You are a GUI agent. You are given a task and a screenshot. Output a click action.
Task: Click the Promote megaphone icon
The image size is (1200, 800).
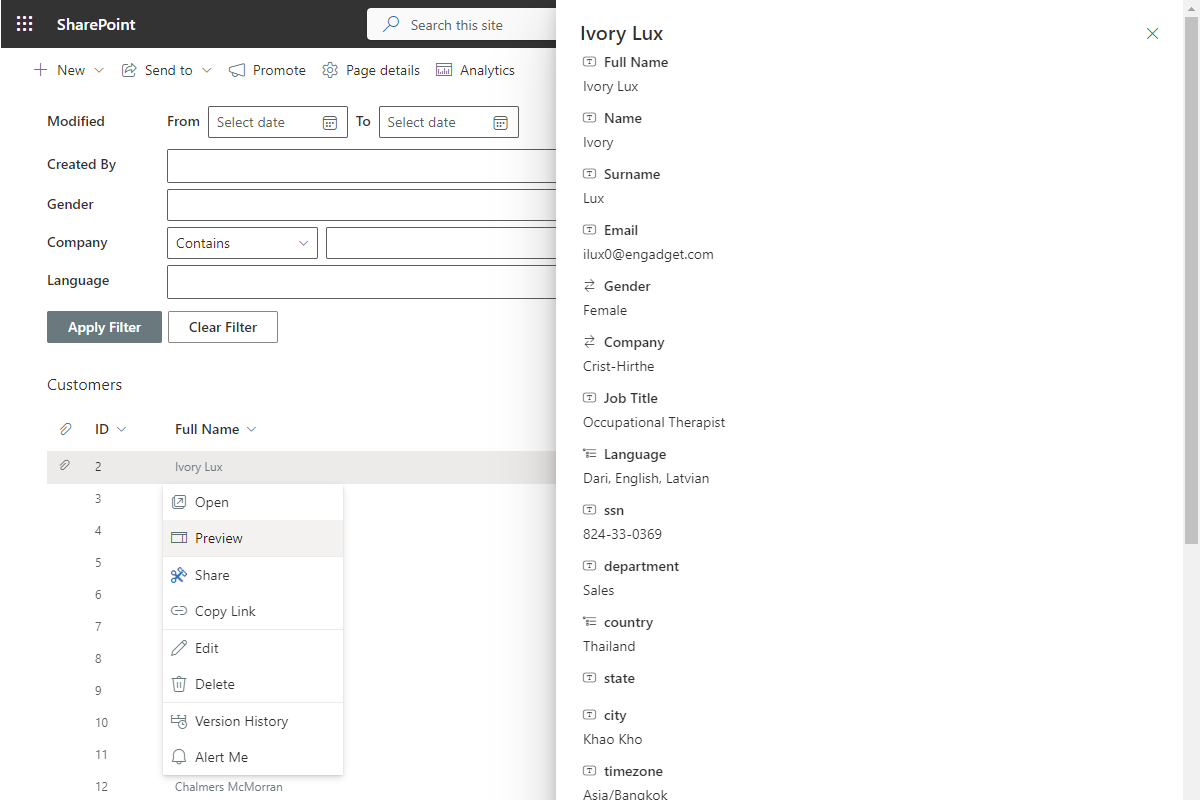[x=237, y=70]
